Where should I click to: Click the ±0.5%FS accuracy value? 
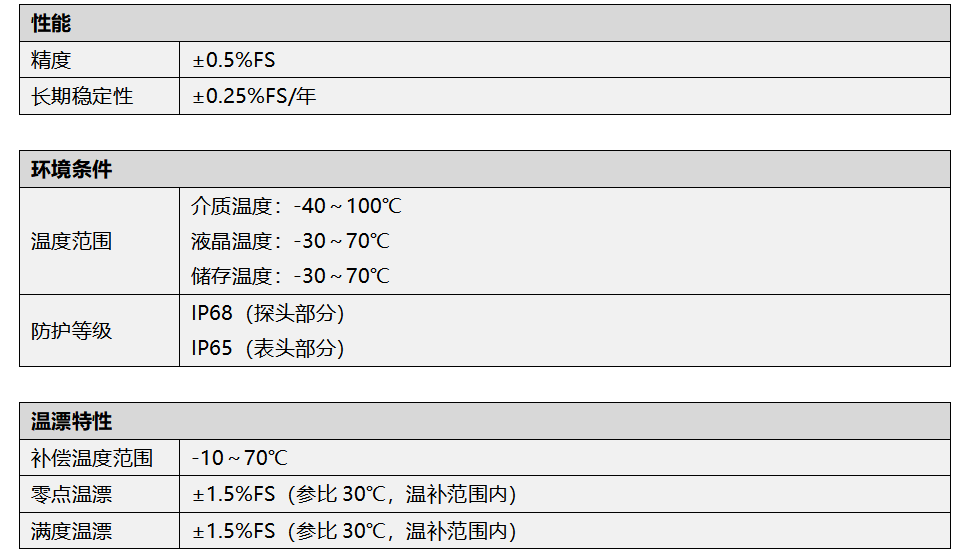click(234, 60)
